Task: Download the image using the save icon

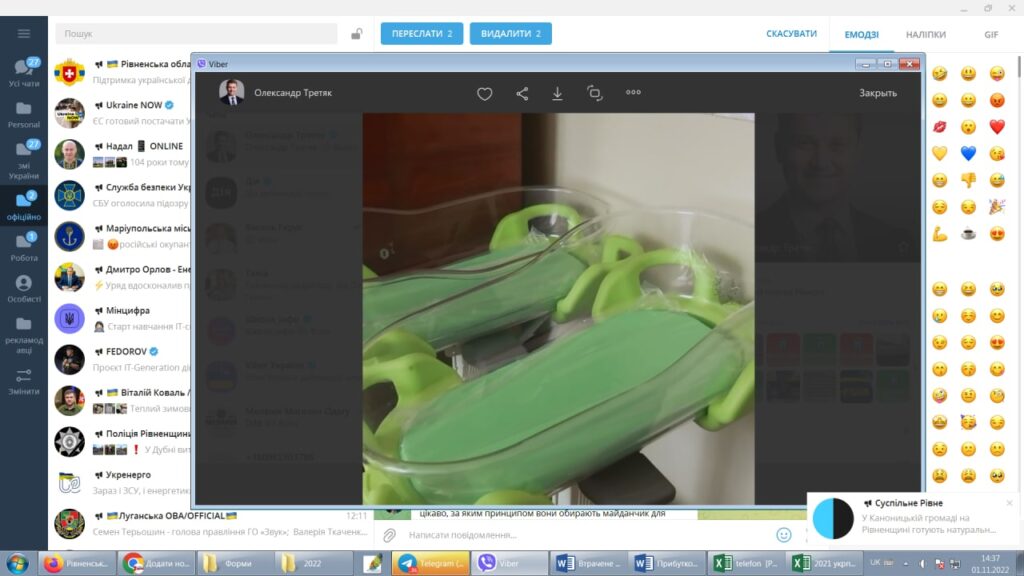Action: [x=558, y=93]
